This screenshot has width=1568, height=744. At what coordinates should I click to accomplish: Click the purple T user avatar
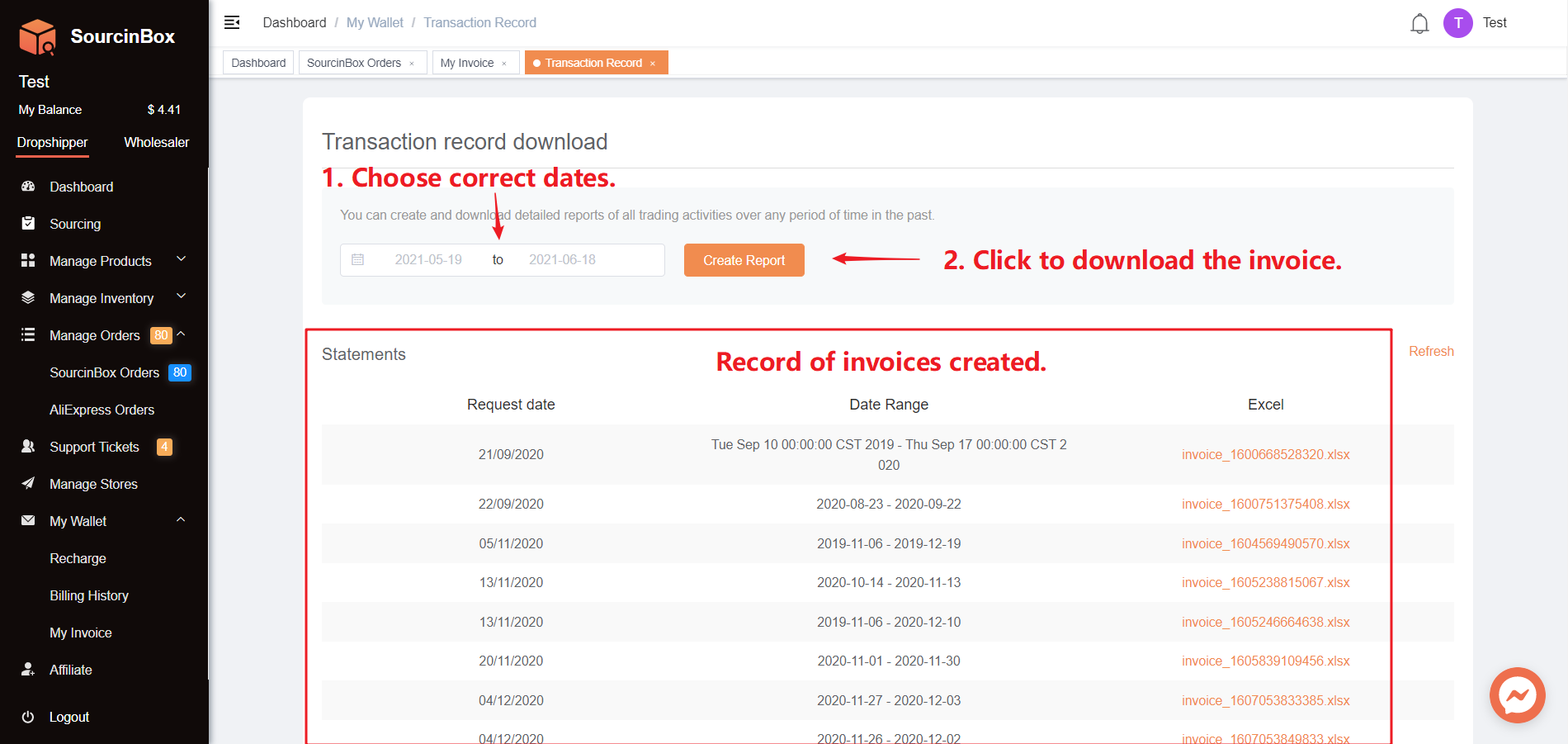(1458, 23)
